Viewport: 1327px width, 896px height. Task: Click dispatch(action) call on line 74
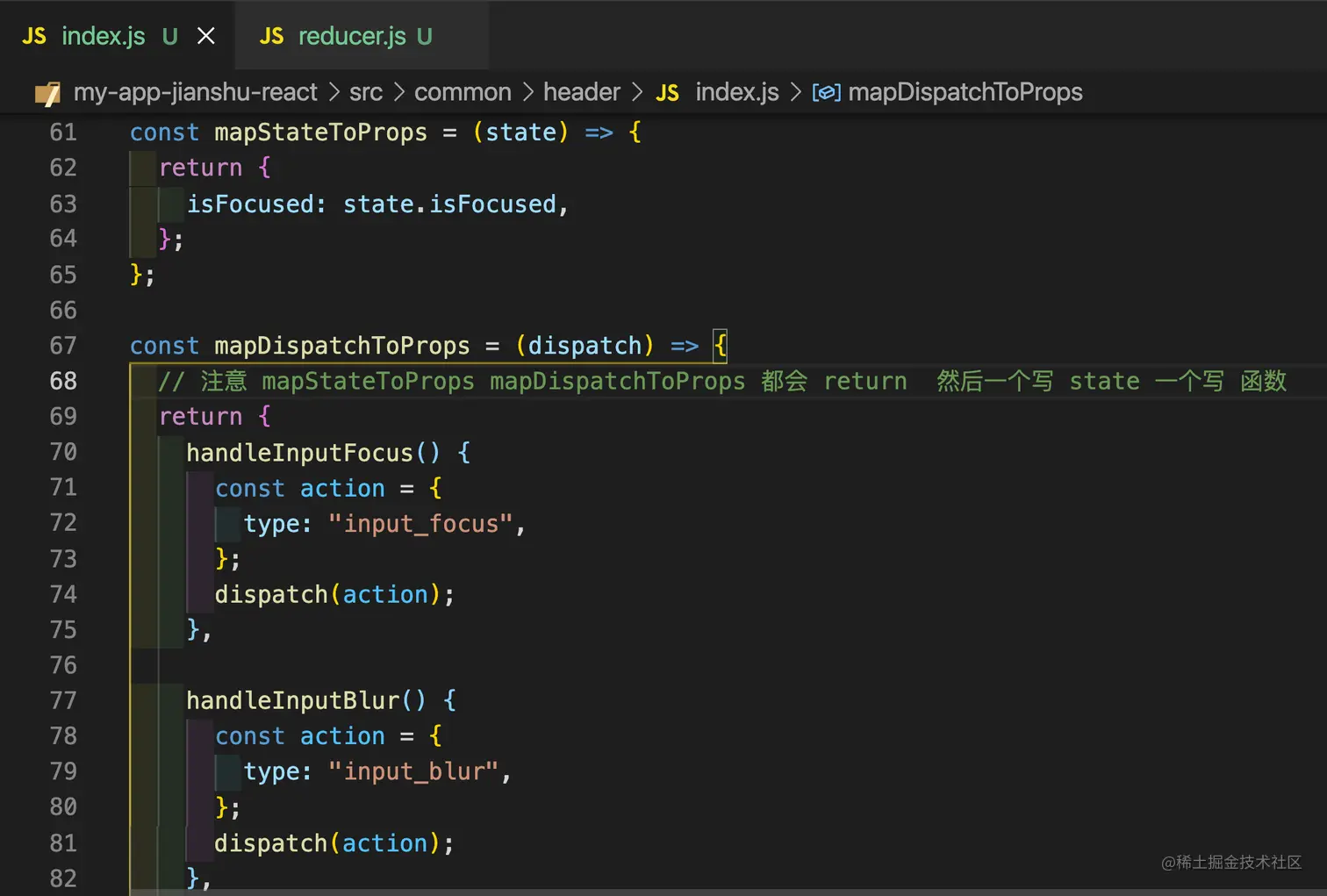(x=327, y=594)
